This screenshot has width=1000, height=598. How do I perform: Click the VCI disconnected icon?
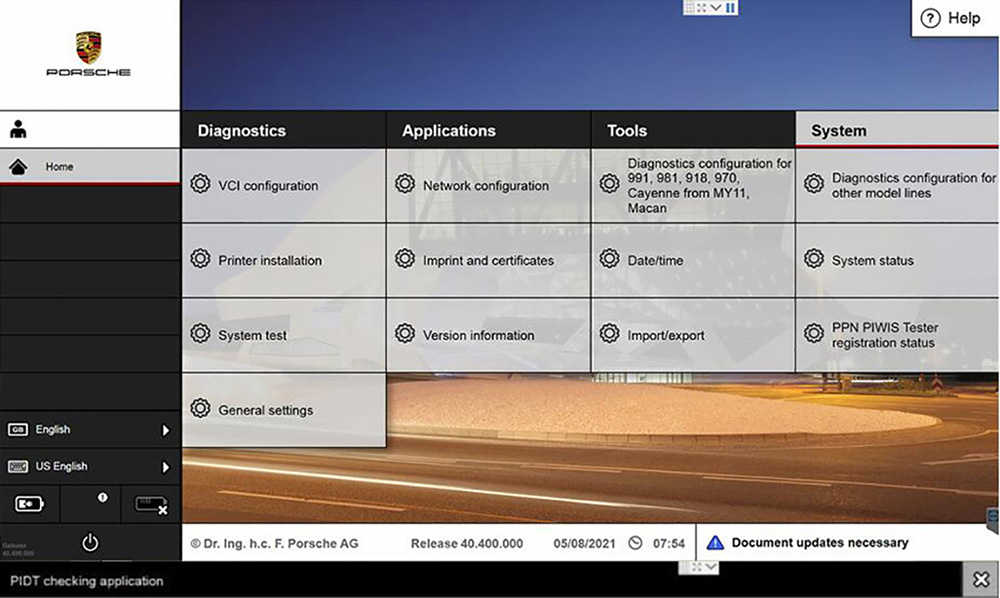point(151,506)
